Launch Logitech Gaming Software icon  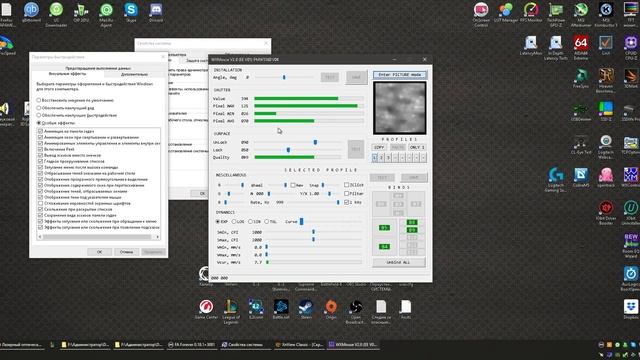click(x=556, y=180)
